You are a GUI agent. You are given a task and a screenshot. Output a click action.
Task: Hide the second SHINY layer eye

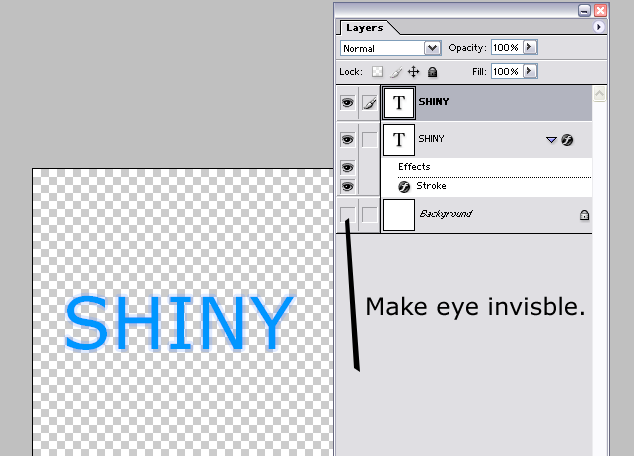347,140
